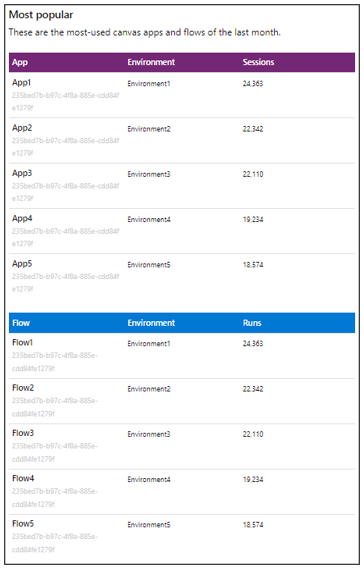Viewport: 364px width, 569px height.
Task: Select Flow2 in the flows table
Action: coord(23,388)
